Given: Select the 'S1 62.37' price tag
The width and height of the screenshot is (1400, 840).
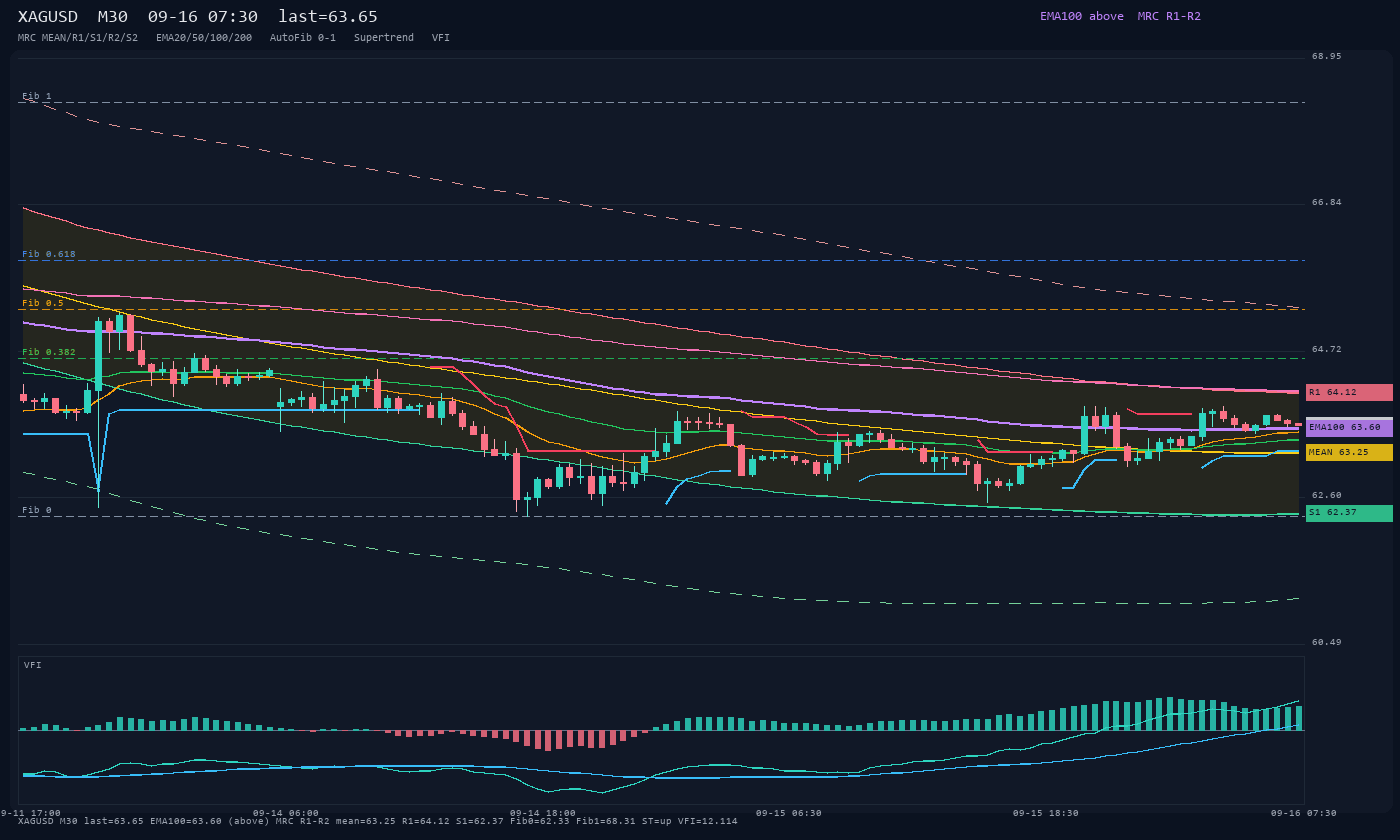Looking at the screenshot, I should pyautogui.click(x=1349, y=513).
